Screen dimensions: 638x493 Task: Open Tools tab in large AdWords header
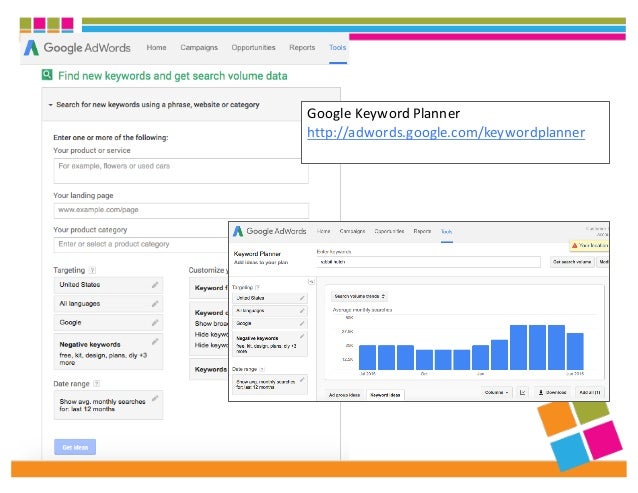(338, 48)
